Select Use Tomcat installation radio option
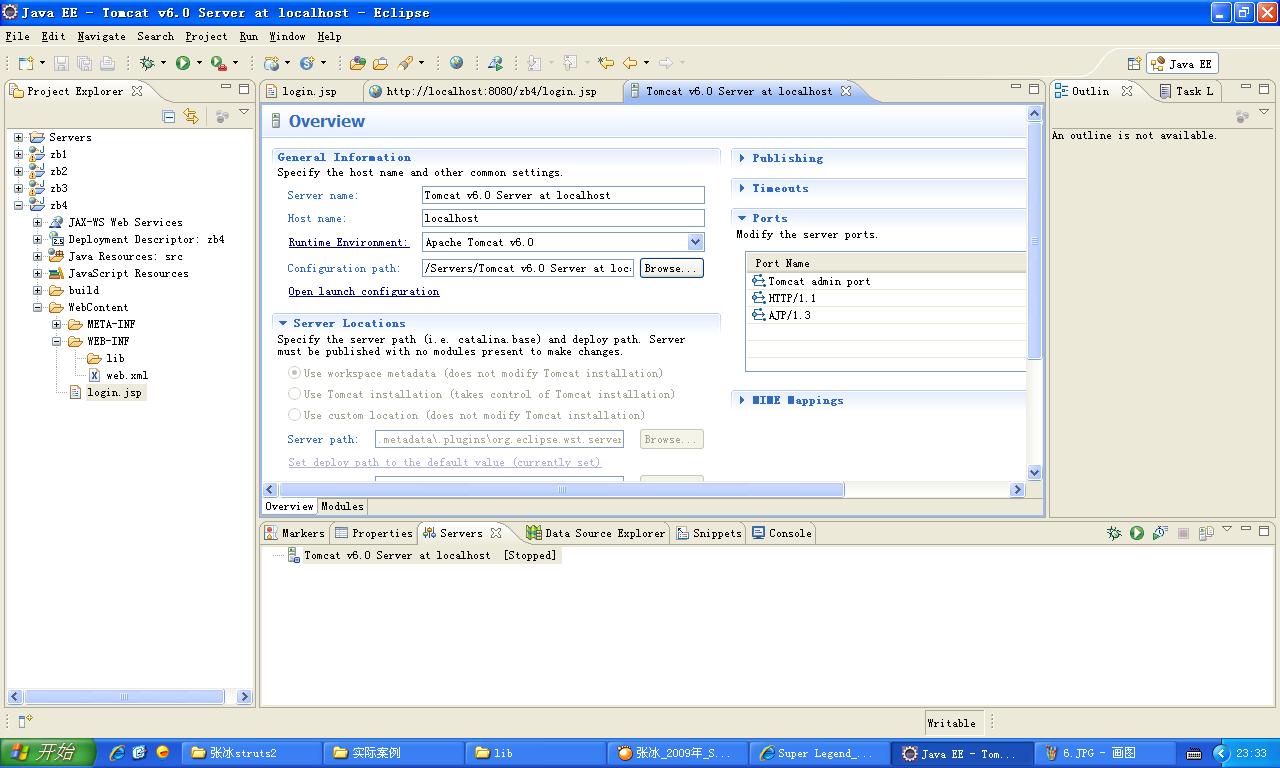The height and width of the screenshot is (768, 1280). tap(294, 394)
